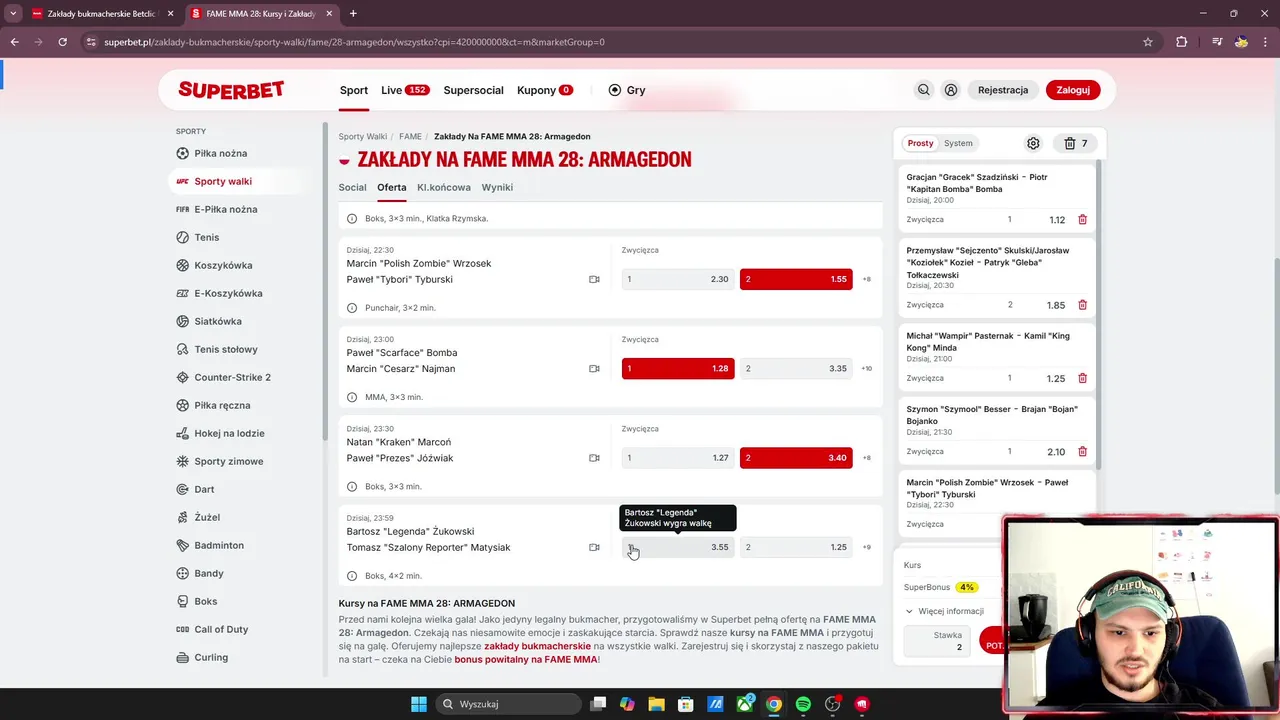
Task: Open Spotify from the taskbar
Action: pos(803,704)
